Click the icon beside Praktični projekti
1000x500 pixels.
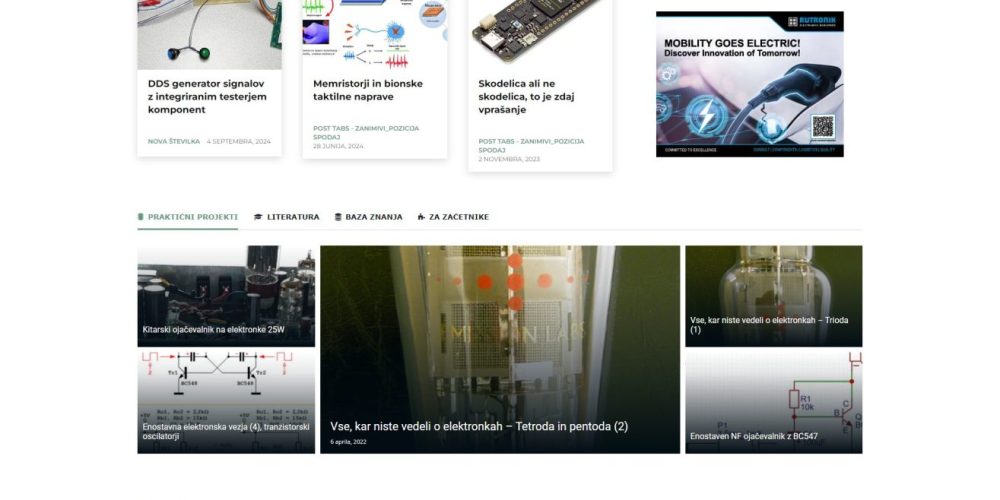(x=142, y=217)
